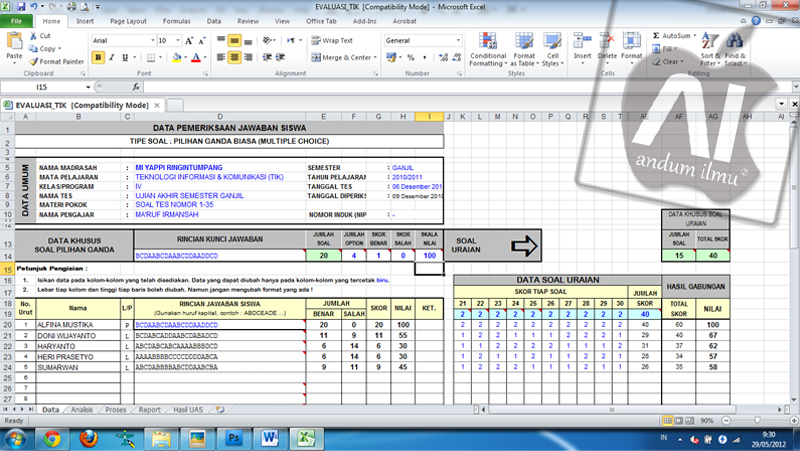
Task: Open Photoshop from the taskbar
Action: click(233, 438)
